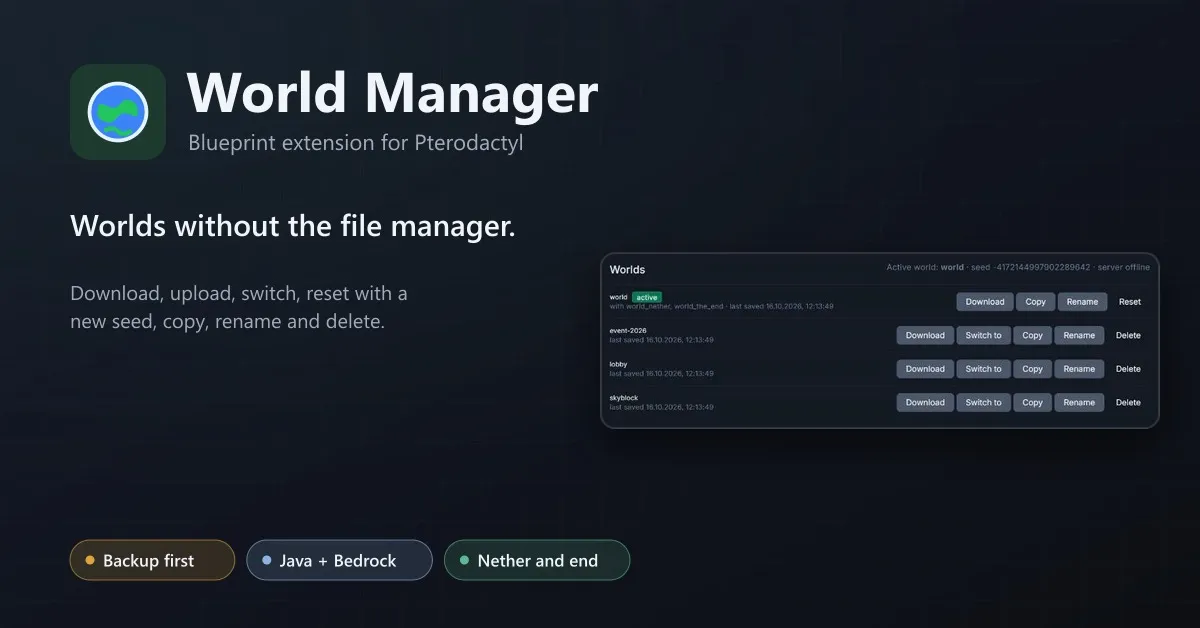
Task: Click the 'Active world: world' seed status text
Action: (1018, 268)
